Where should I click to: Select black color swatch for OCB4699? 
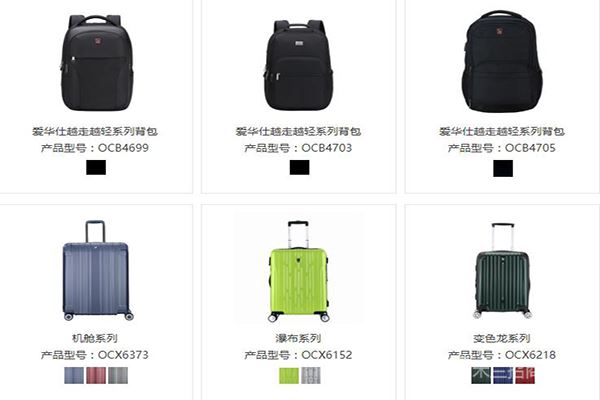(96, 167)
